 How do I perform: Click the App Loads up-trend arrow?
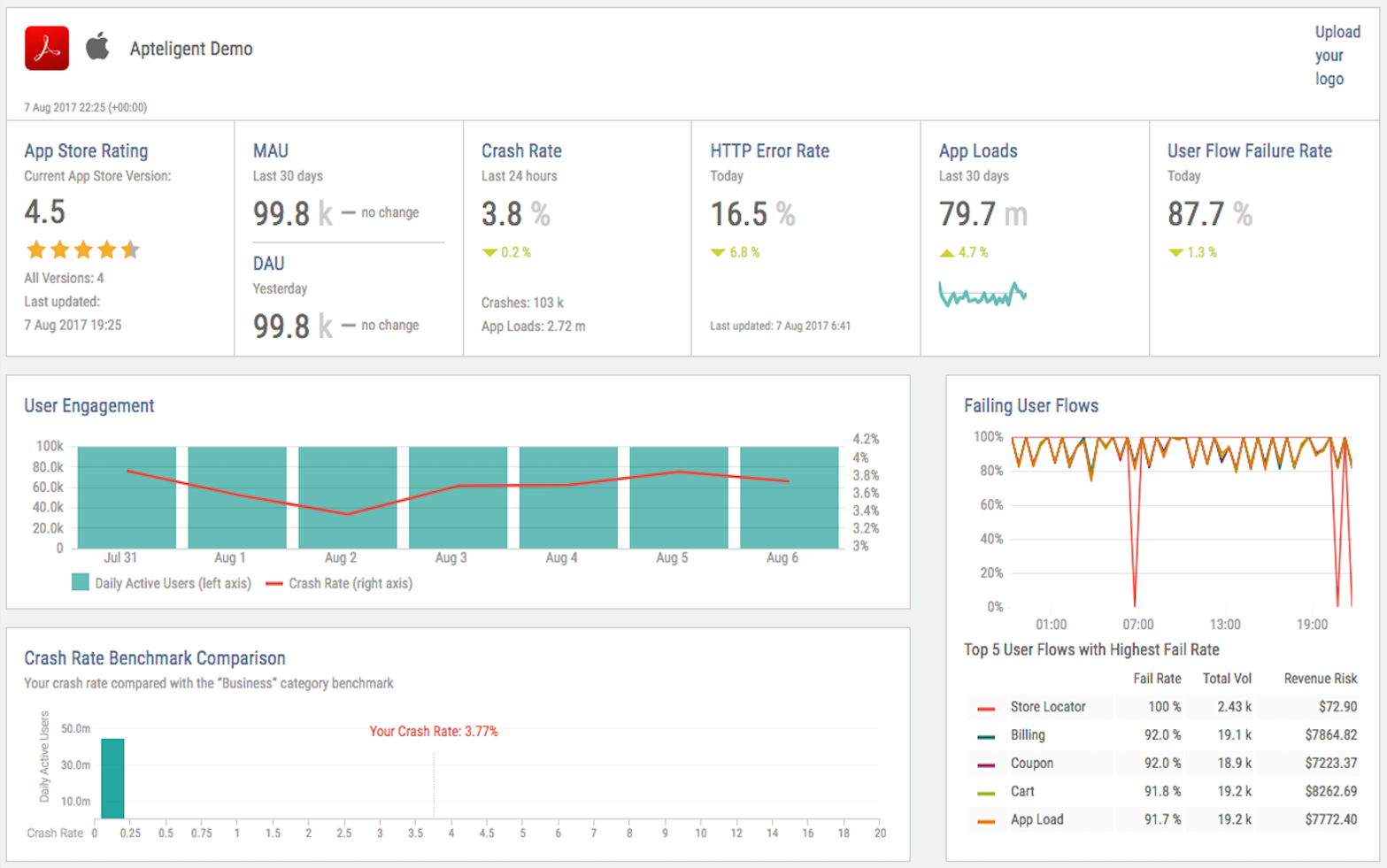click(x=947, y=253)
